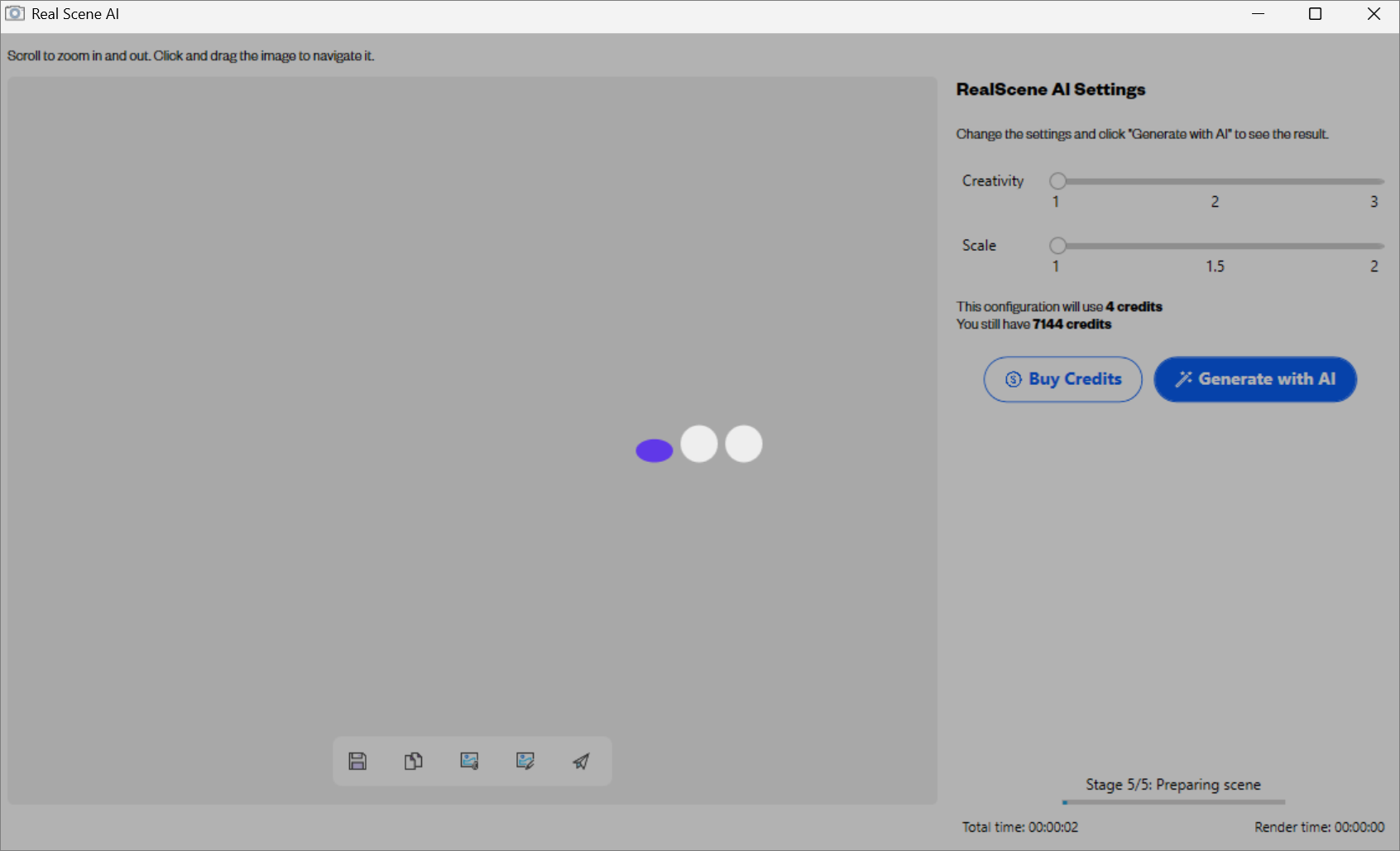Click the copy image icon

[414, 761]
